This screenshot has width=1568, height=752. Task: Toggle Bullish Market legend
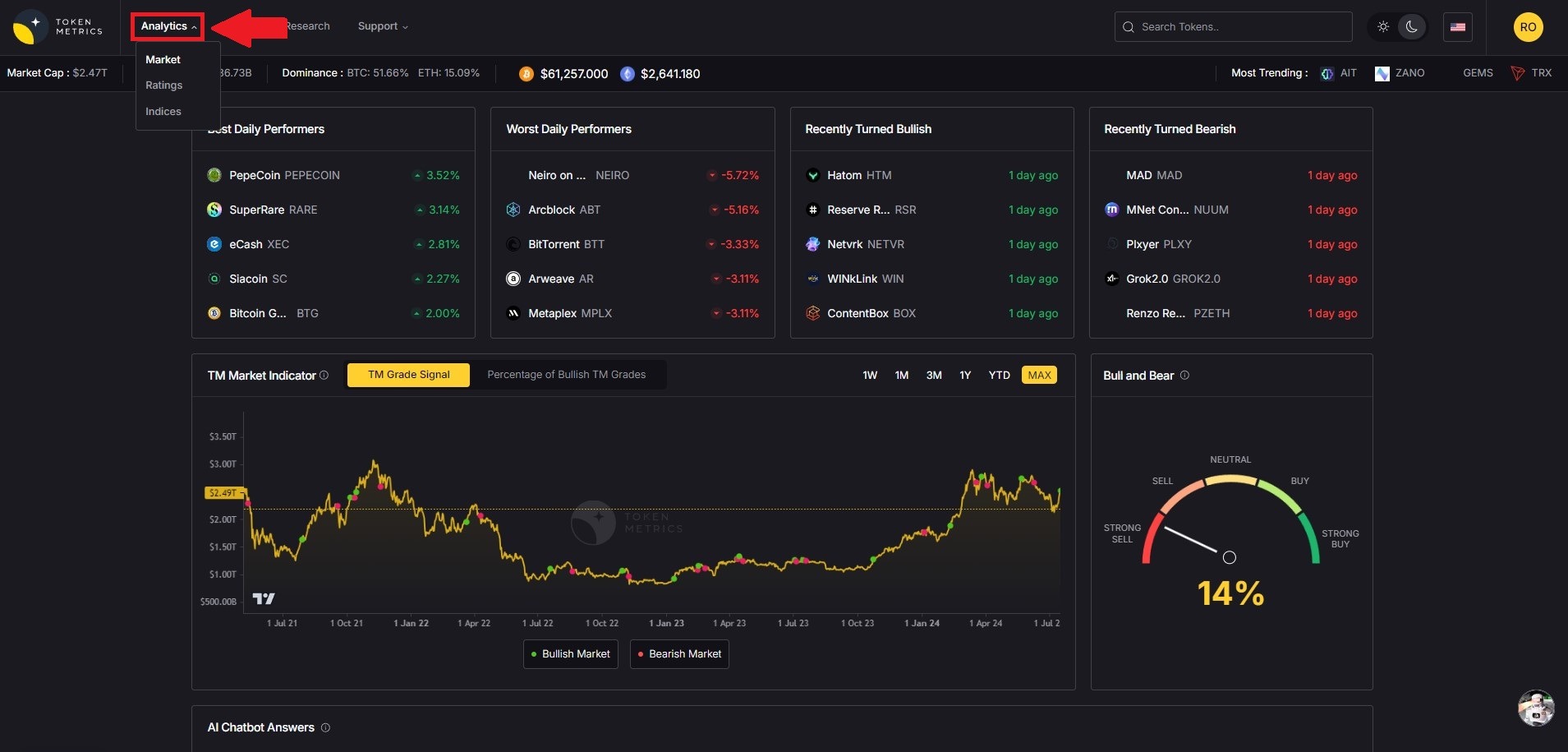click(571, 654)
